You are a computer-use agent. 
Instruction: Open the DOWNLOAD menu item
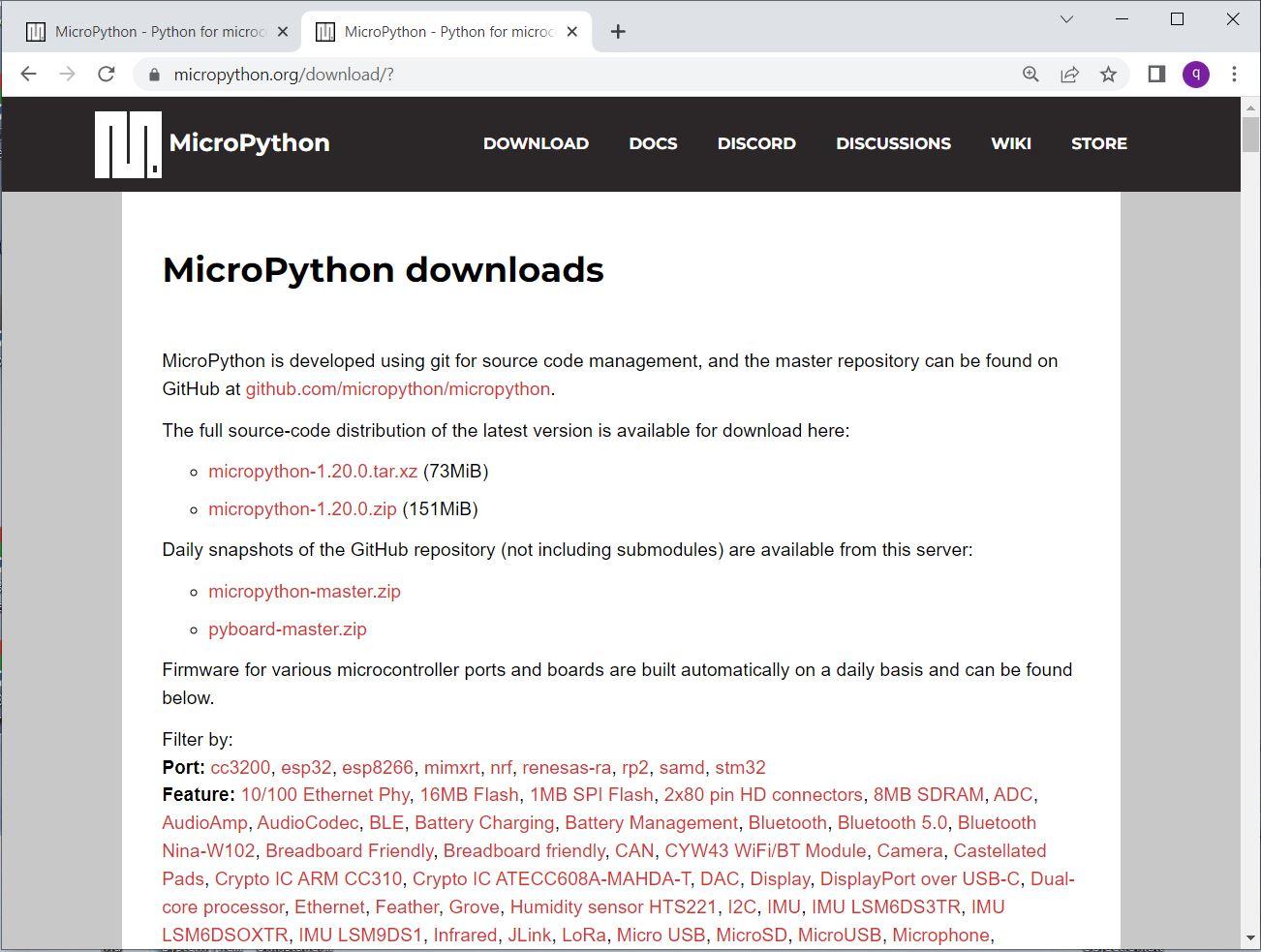536,143
